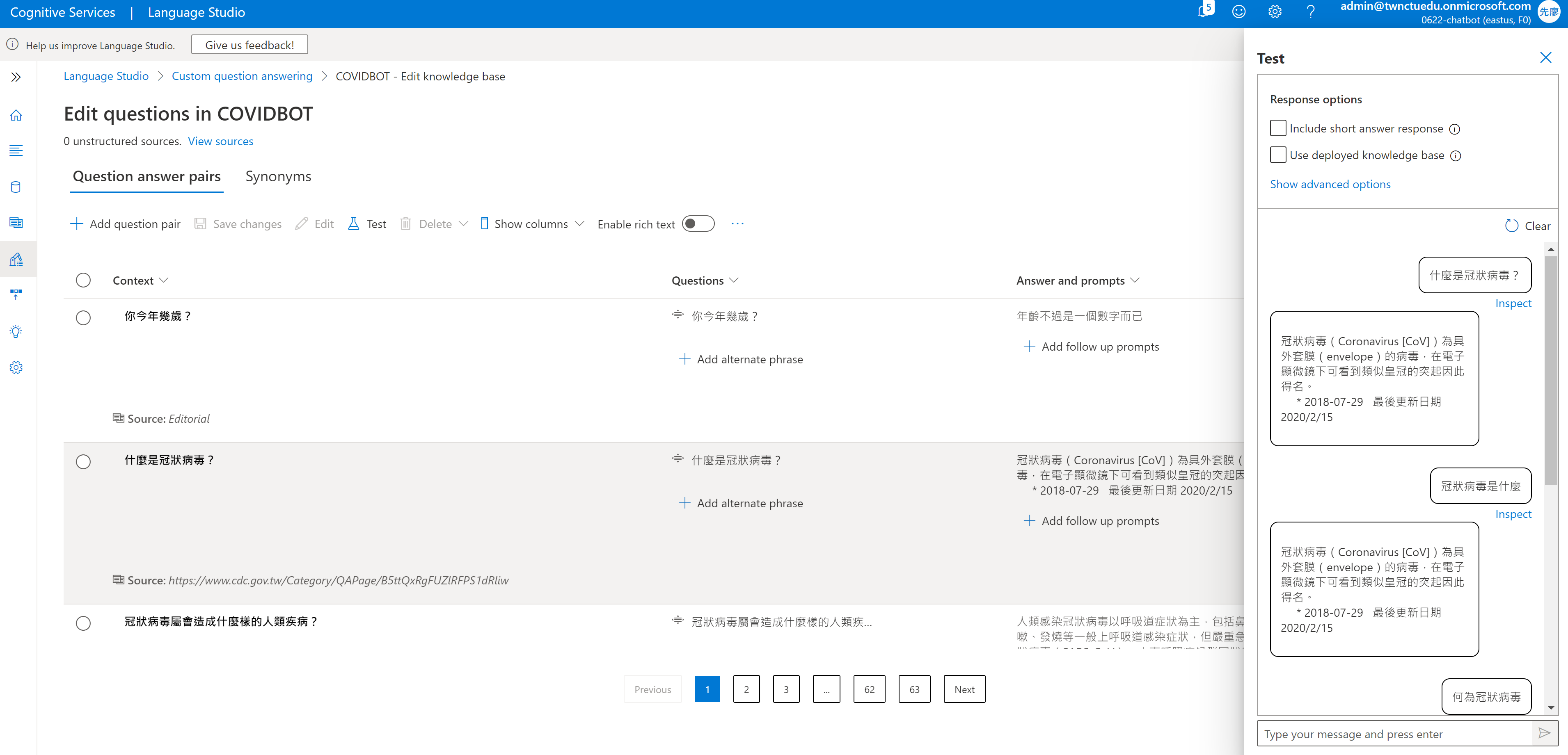The height and width of the screenshot is (755, 1568).
Task: Select Question answer pairs tab
Action: (x=146, y=176)
